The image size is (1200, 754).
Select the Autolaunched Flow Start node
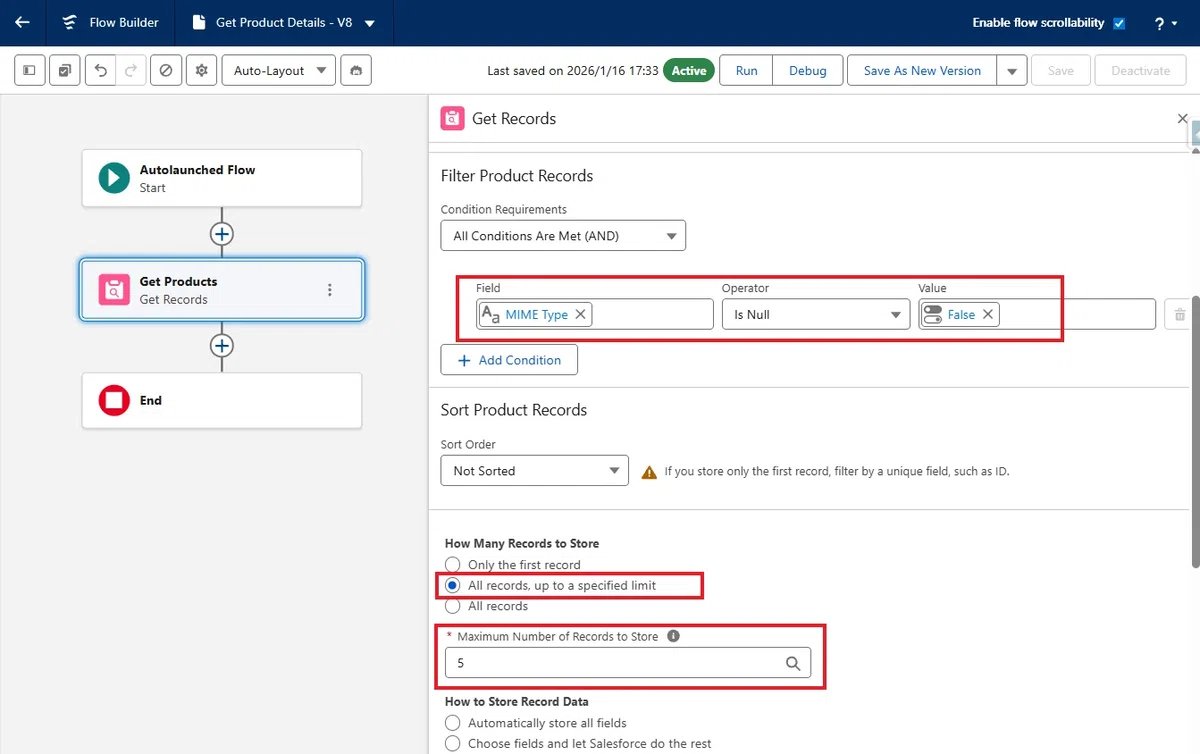(222, 178)
